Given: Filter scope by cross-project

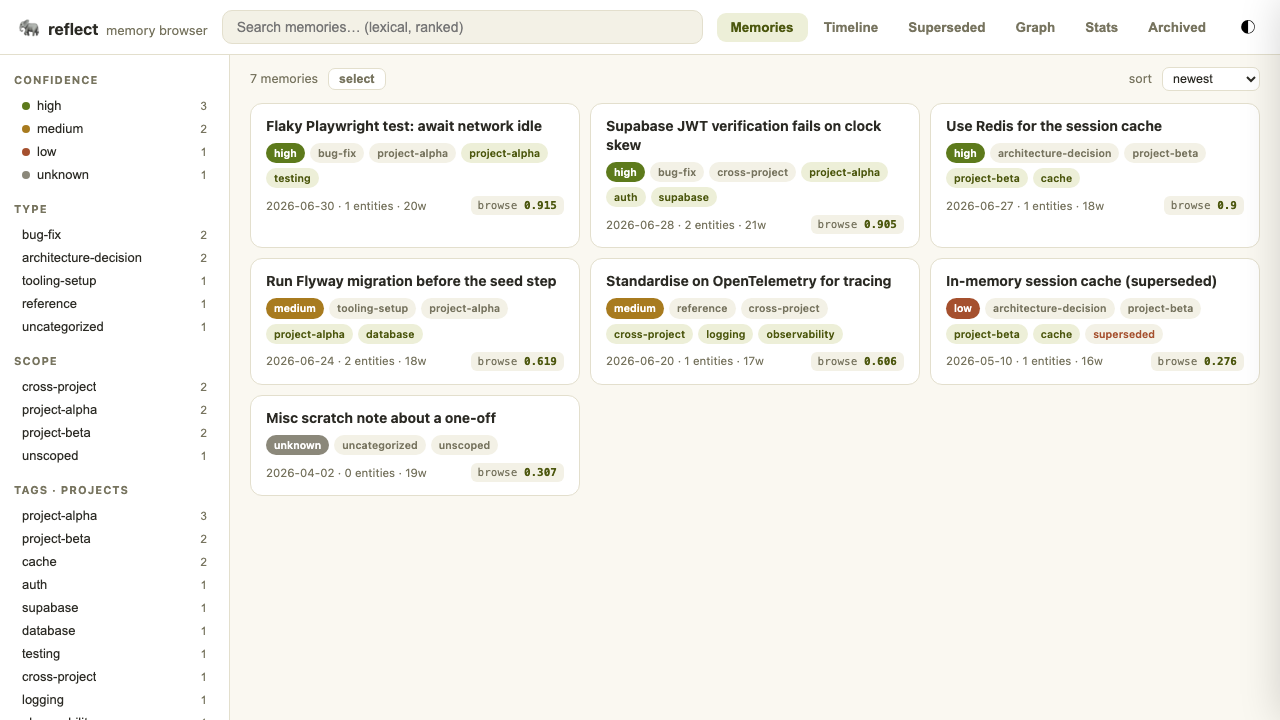Looking at the screenshot, I should click(x=114, y=387).
